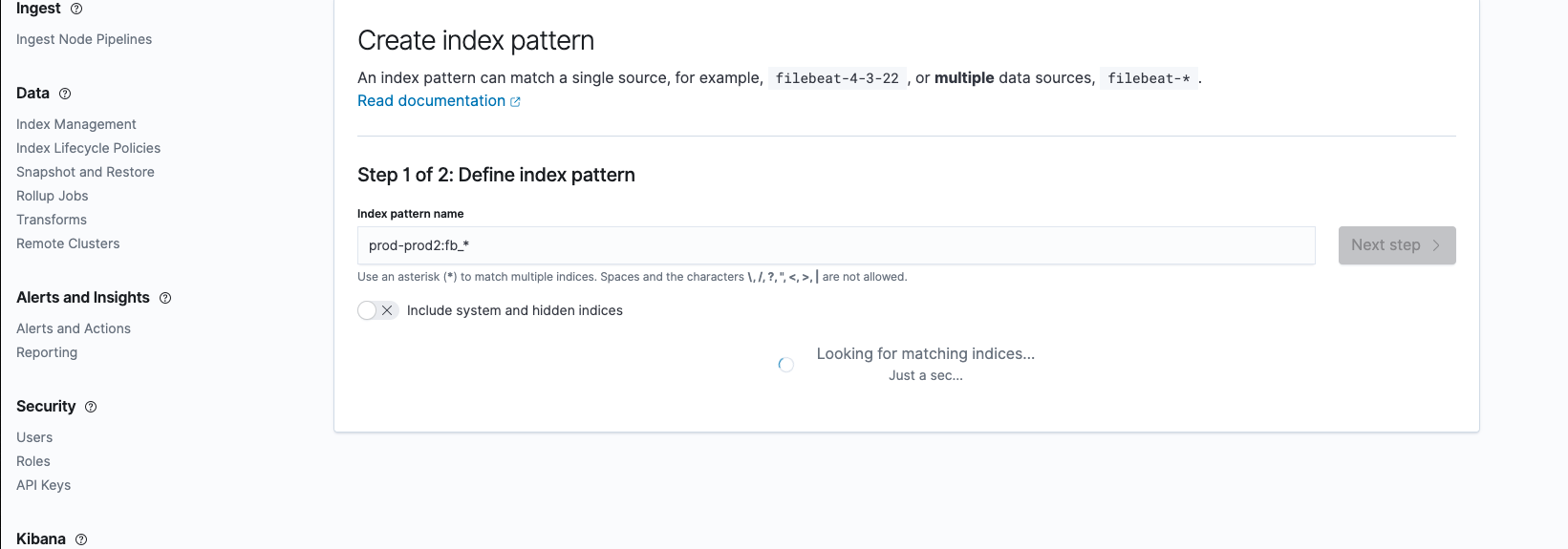Viewport: 1568px width, 549px height.
Task: Click the Kibana section help icon
Action: pos(81,539)
